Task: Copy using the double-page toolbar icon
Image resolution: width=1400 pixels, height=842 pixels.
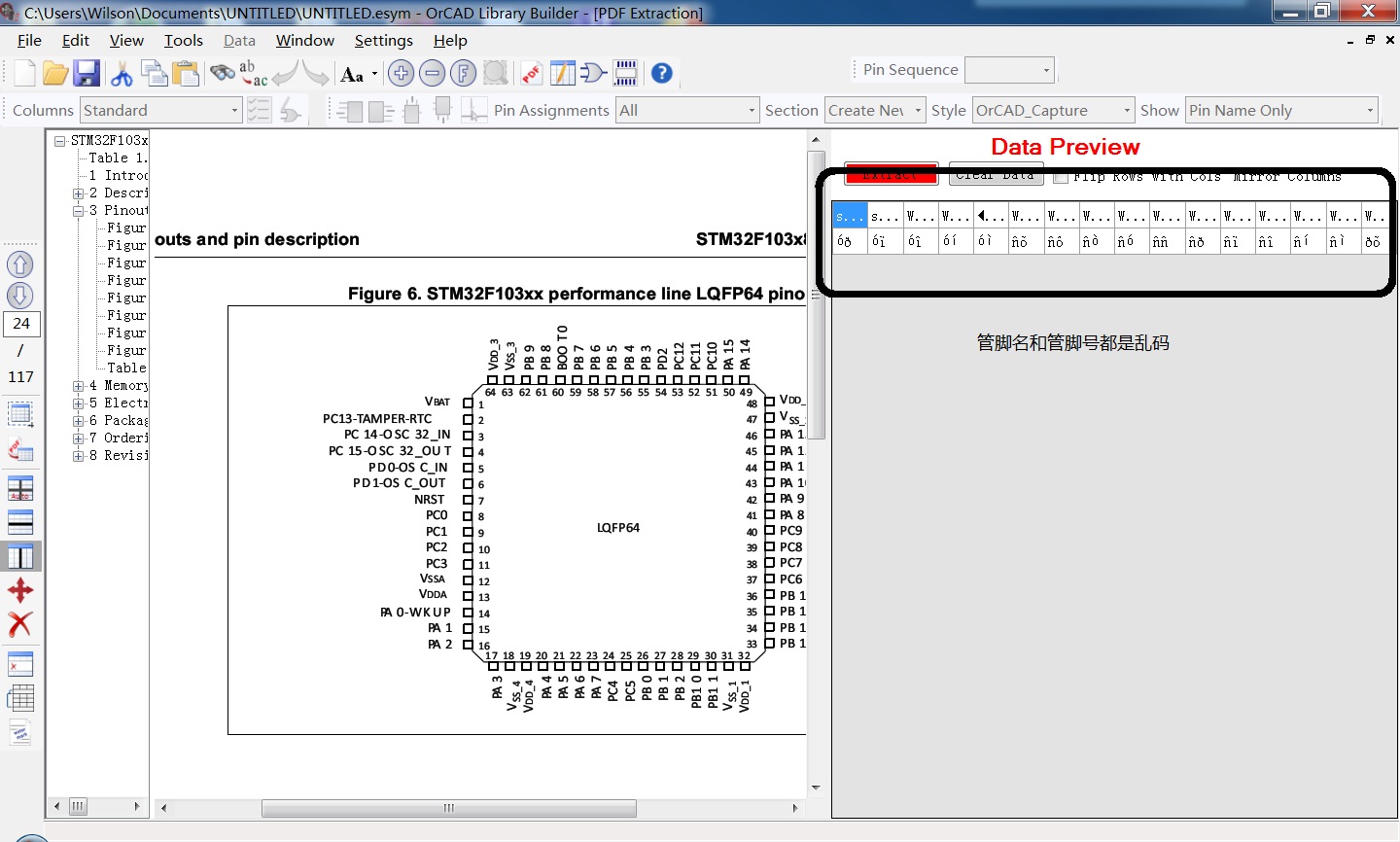Action: [154, 73]
